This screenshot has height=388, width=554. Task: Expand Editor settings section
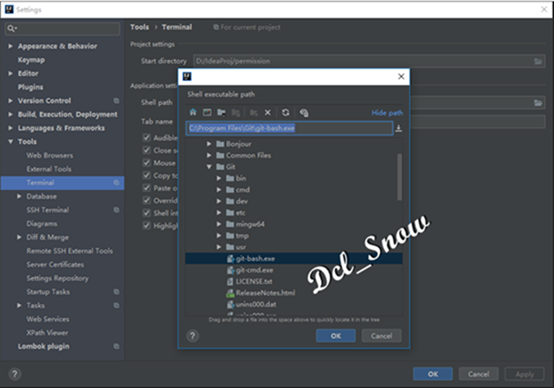pyautogui.click(x=11, y=74)
